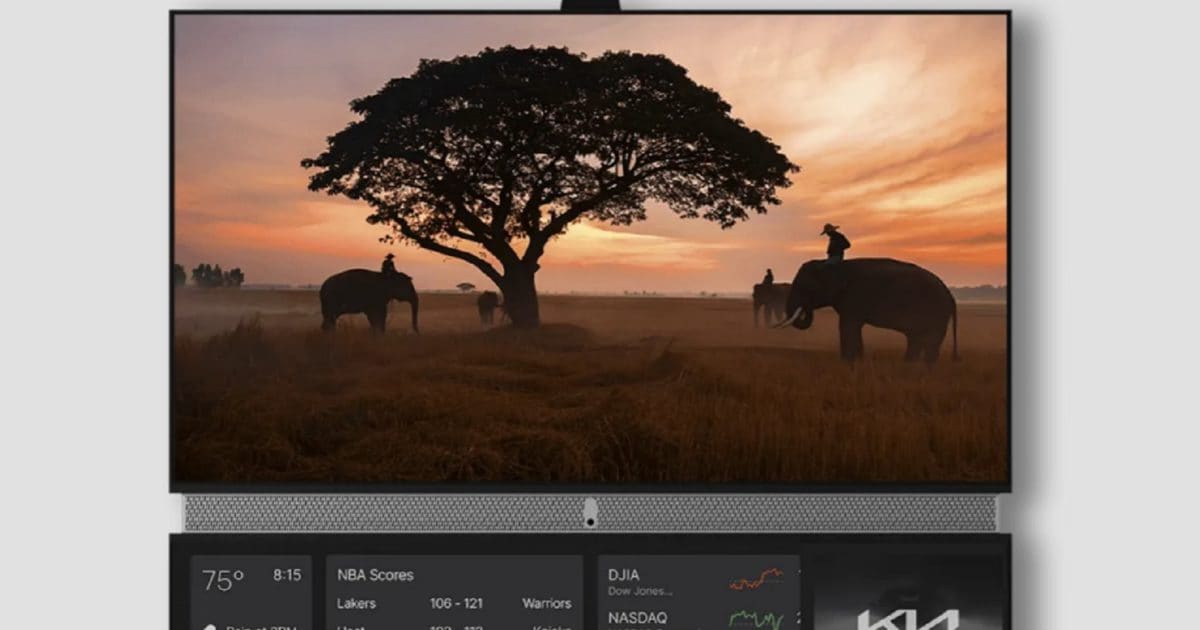Viewport: 1200px width, 630px height.
Task: Open the NASDAQ stock ticker
Action: point(637,618)
